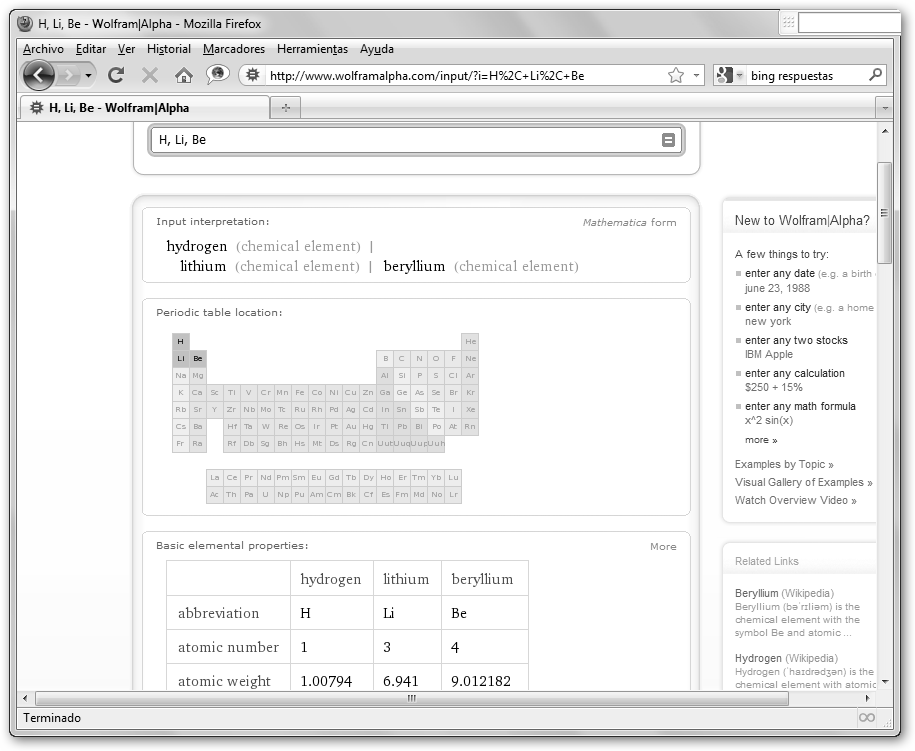This screenshot has height=751, width=915.
Task: Click the browser Back button
Action: pos(39,75)
